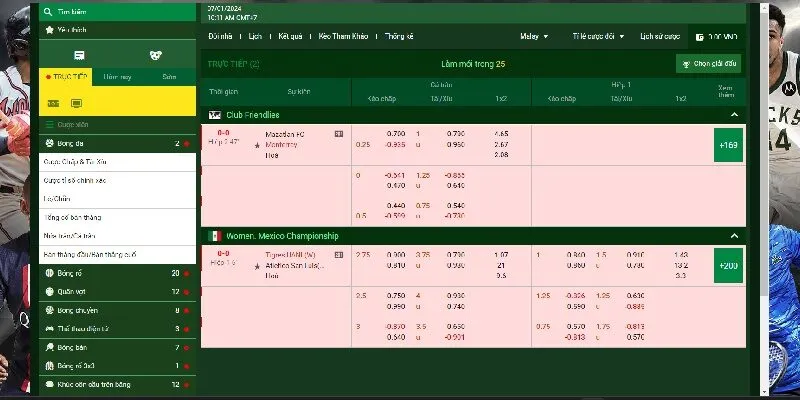
Task: Open favorites via the Yêu thích star icon
Action: click(x=48, y=30)
